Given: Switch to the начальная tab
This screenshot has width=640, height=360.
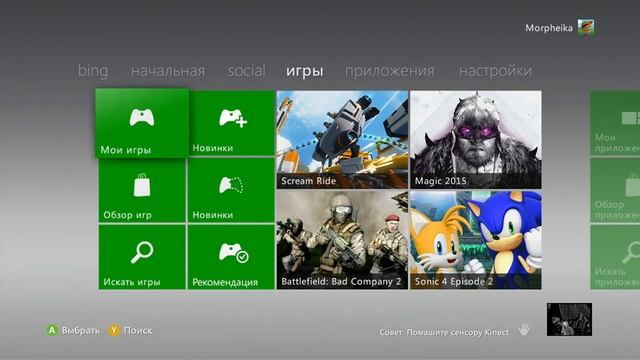Looking at the screenshot, I should (168, 71).
